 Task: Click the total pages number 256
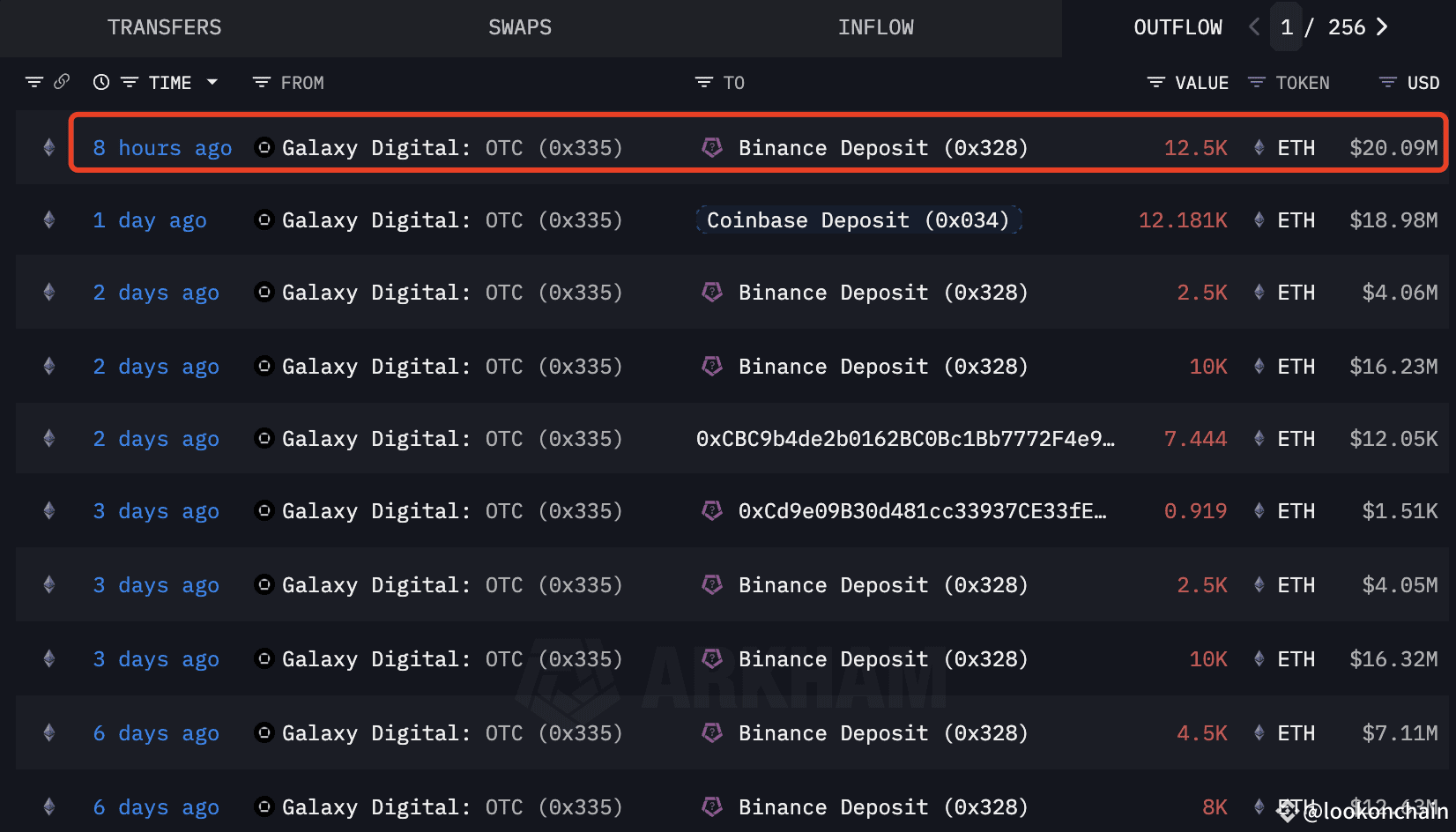(1347, 27)
